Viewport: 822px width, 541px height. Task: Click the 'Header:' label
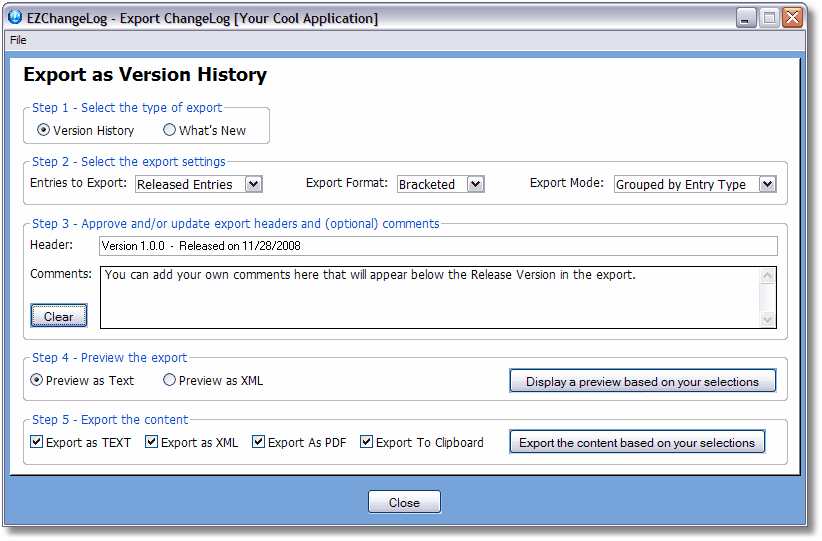pyautogui.click(x=51, y=245)
